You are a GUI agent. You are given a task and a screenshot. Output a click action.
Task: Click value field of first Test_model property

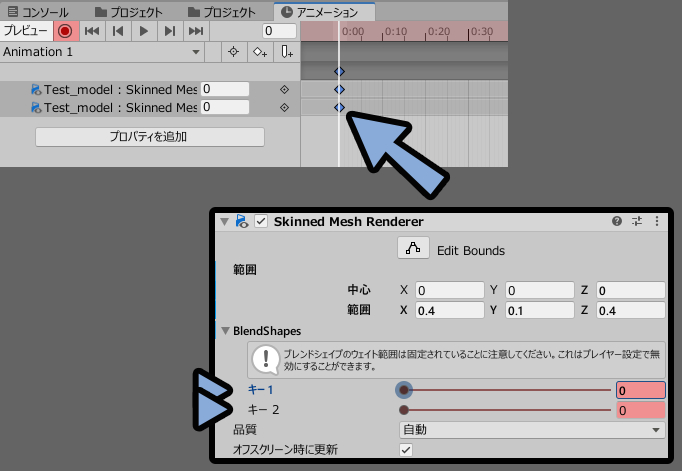(x=225, y=89)
